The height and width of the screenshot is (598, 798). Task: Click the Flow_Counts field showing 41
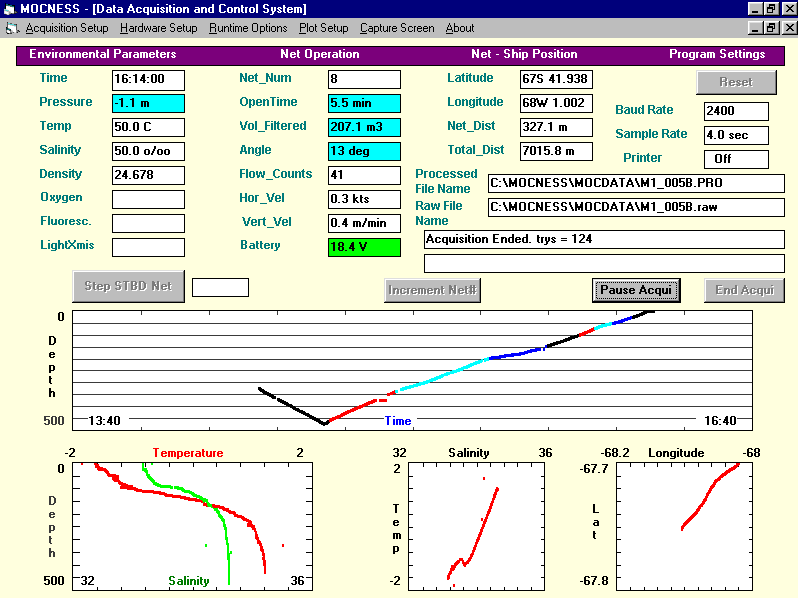tap(364, 175)
